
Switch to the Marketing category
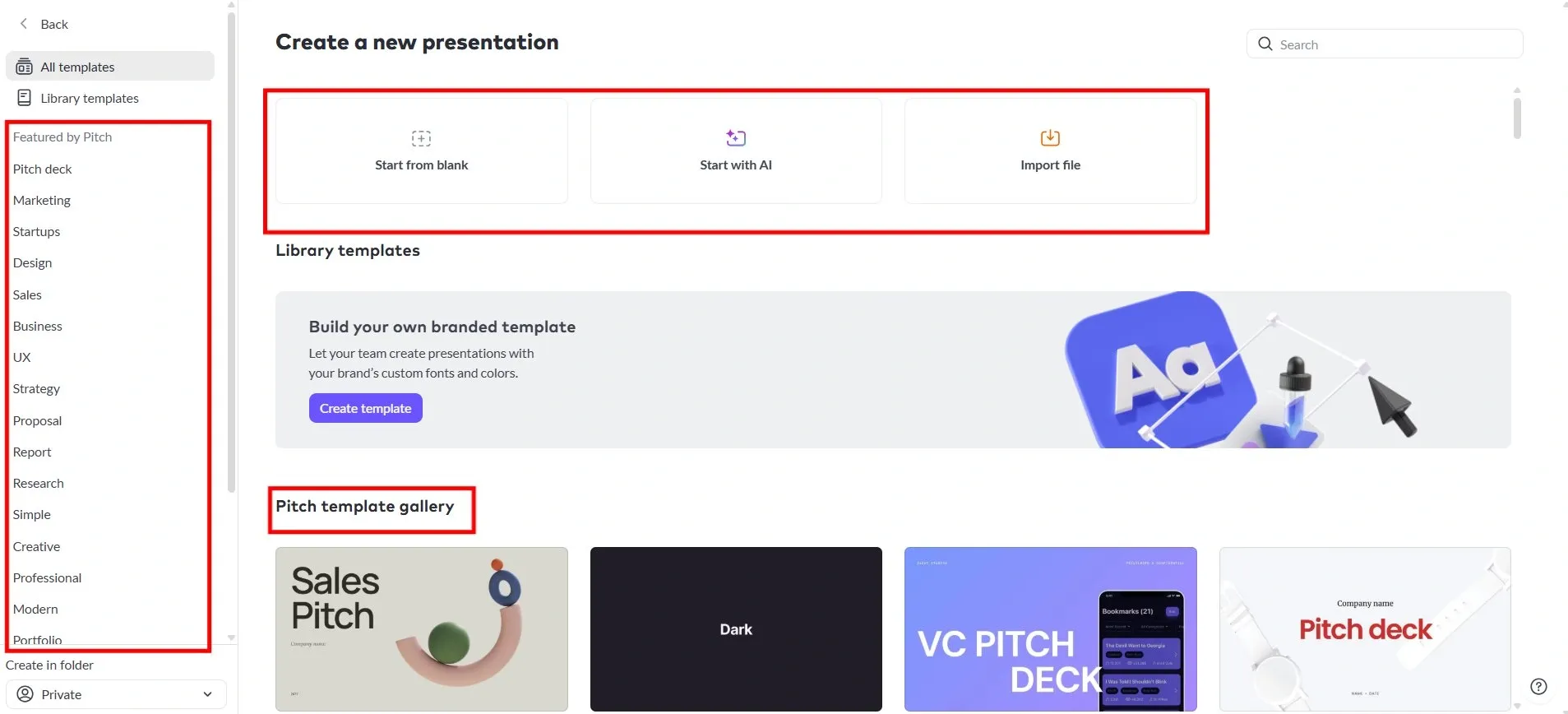(42, 200)
